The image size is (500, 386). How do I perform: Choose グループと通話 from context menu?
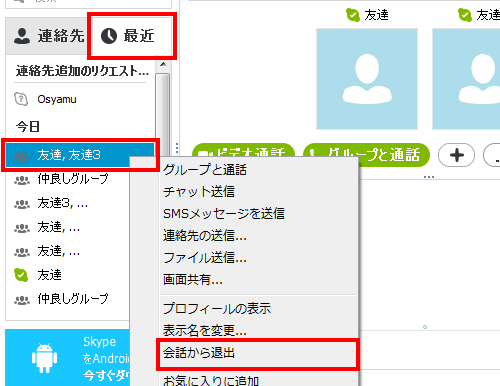point(205,170)
